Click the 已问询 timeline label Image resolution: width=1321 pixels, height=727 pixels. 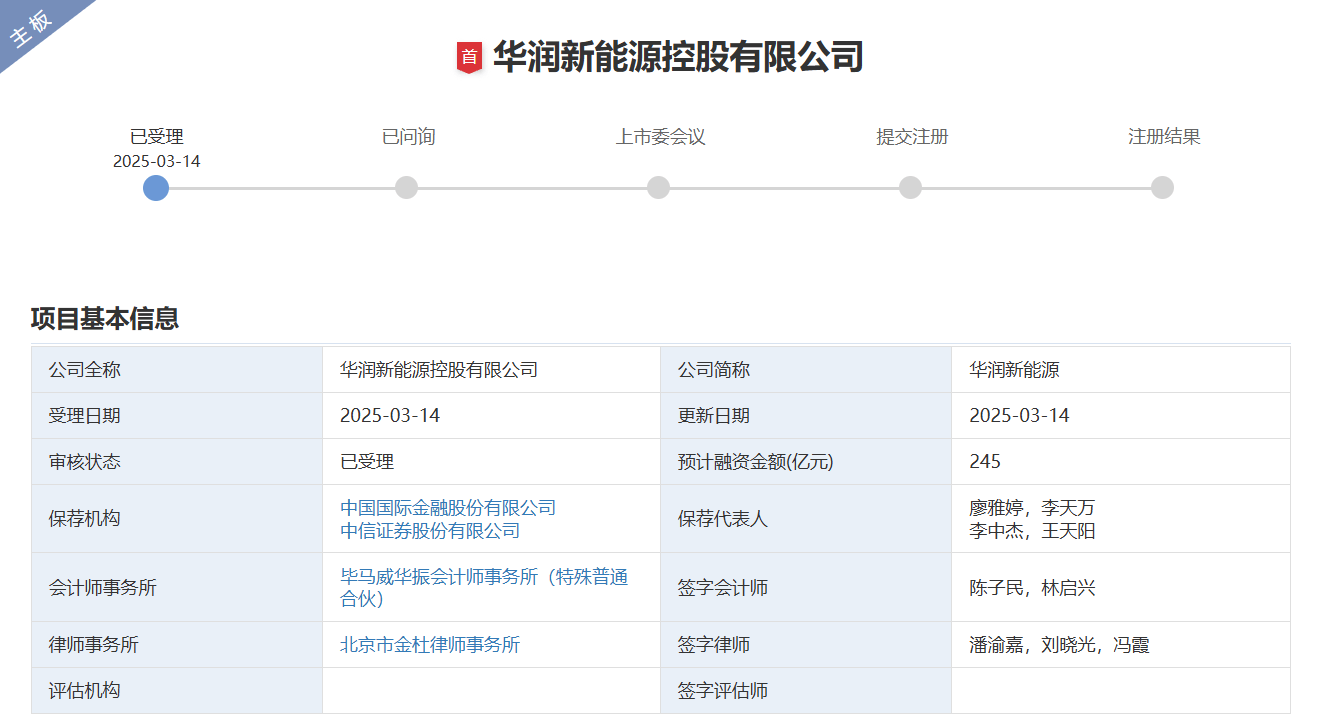coord(408,137)
